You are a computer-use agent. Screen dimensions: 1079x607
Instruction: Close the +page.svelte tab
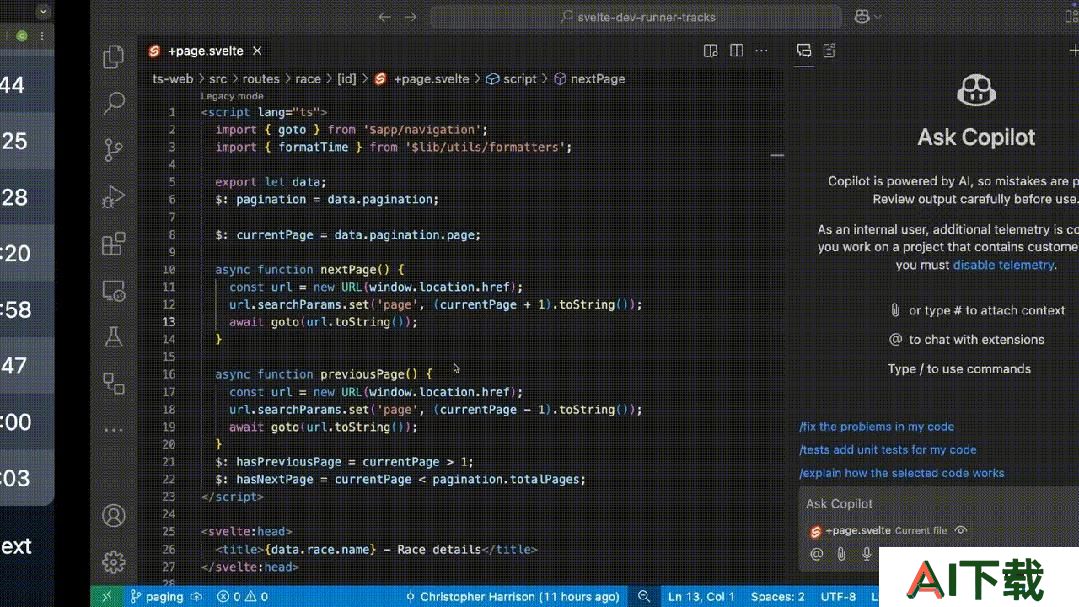(257, 51)
